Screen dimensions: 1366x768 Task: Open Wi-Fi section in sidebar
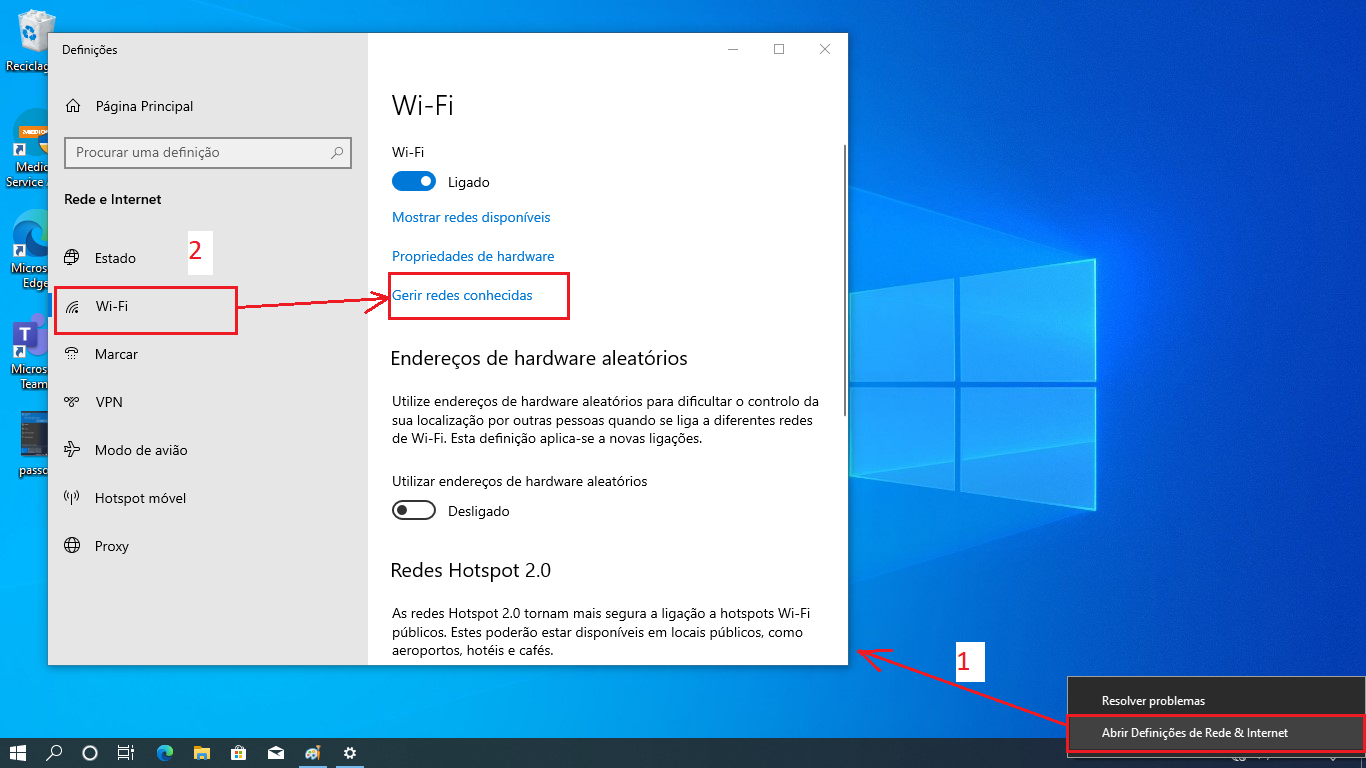pyautogui.click(x=111, y=306)
